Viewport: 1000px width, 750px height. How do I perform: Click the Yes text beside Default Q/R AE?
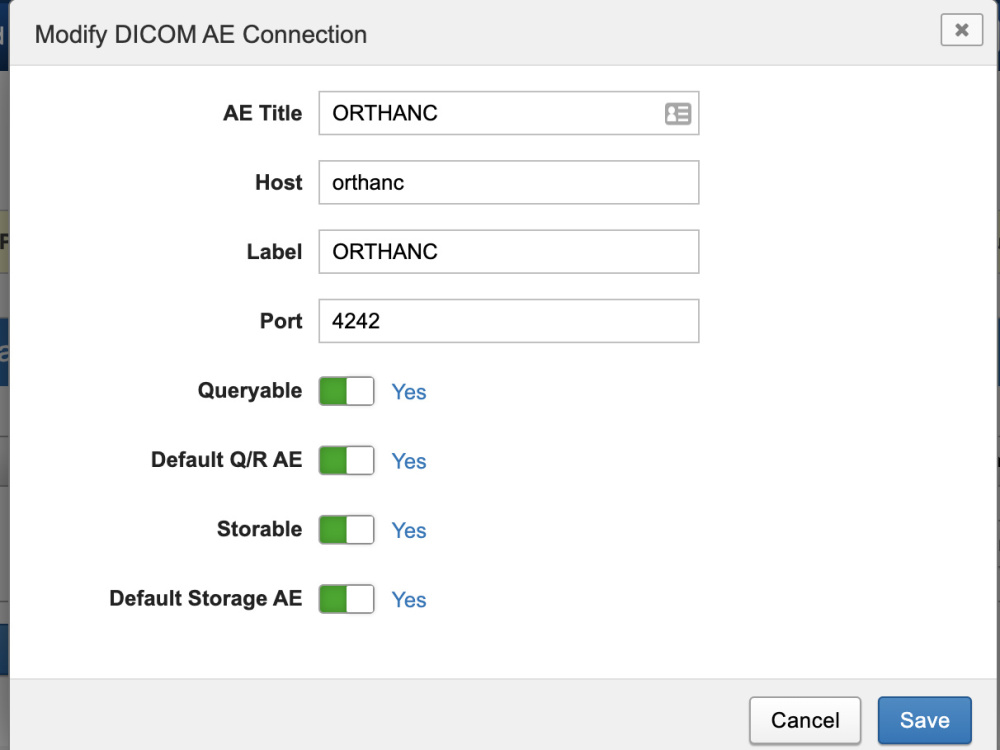409,461
